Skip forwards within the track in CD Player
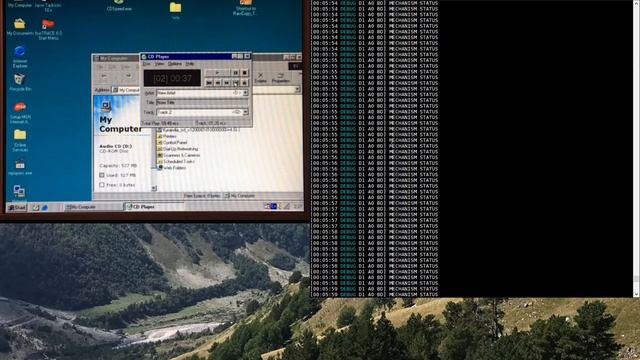The width and height of the screenshot is (640, 360). [227, 83]
